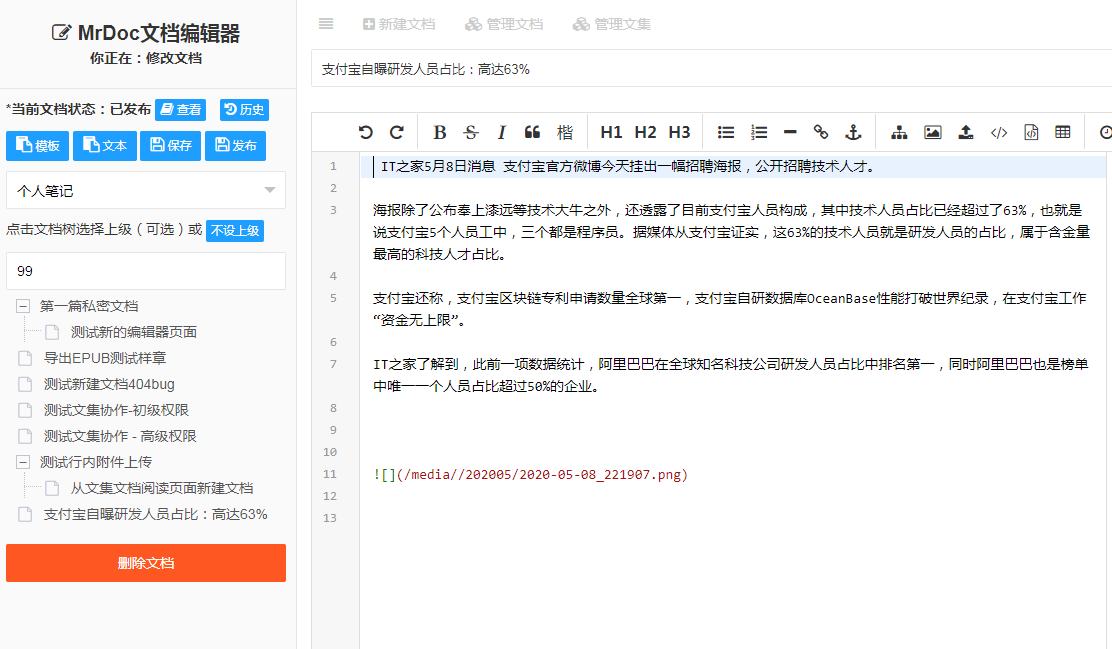Select 导出EPUB测试样章 document
This screenshot has height=649, width=1112.
(105, 358)
